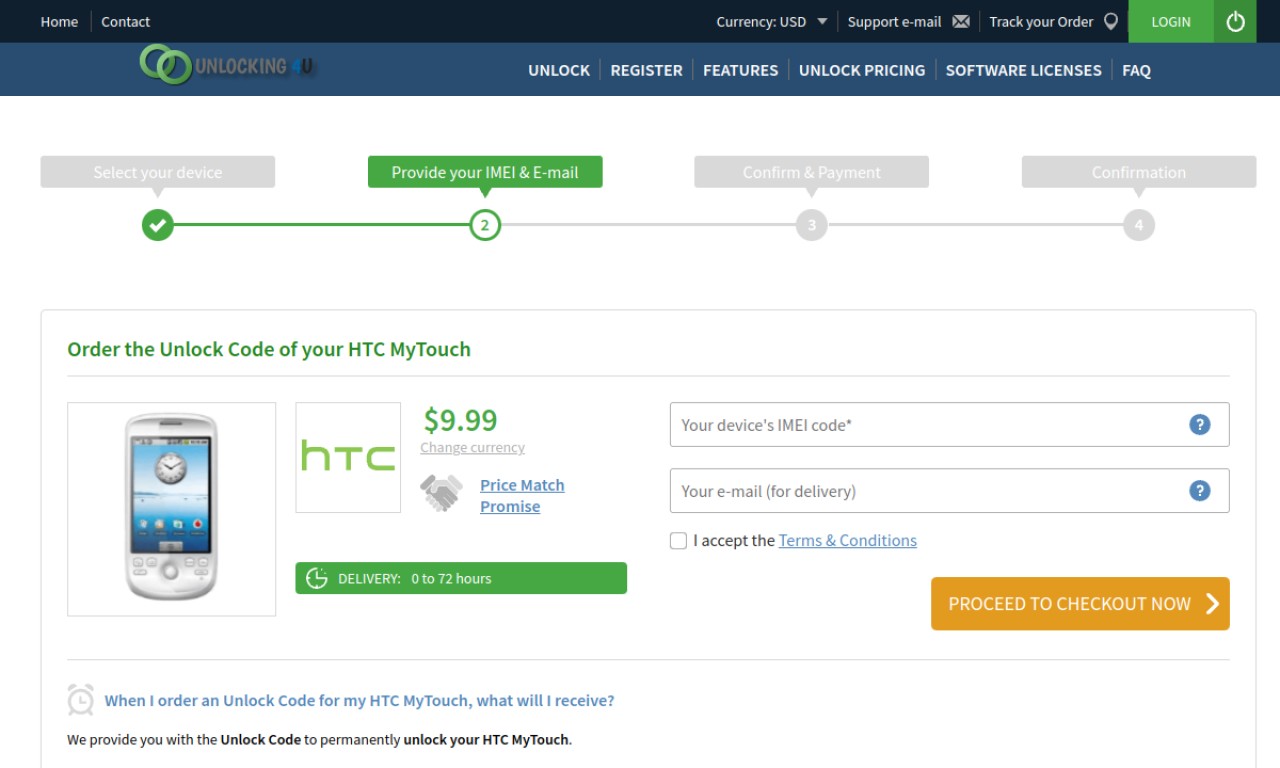Screen dimensions: 1280x768
Task: Click the power icon beside Login
Action: 1235,21
